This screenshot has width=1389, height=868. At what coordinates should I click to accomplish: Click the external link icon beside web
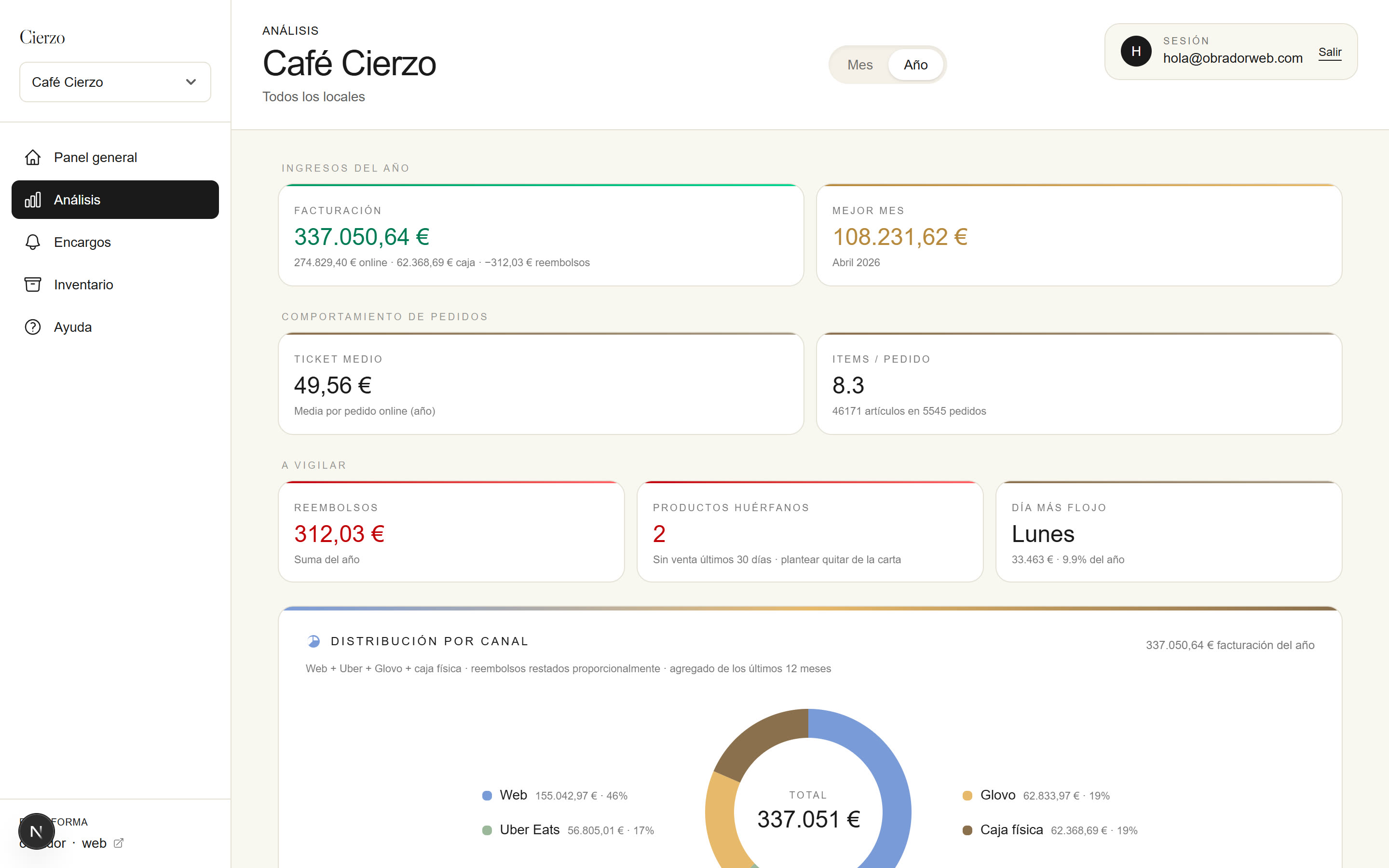(x=119, y=843)
